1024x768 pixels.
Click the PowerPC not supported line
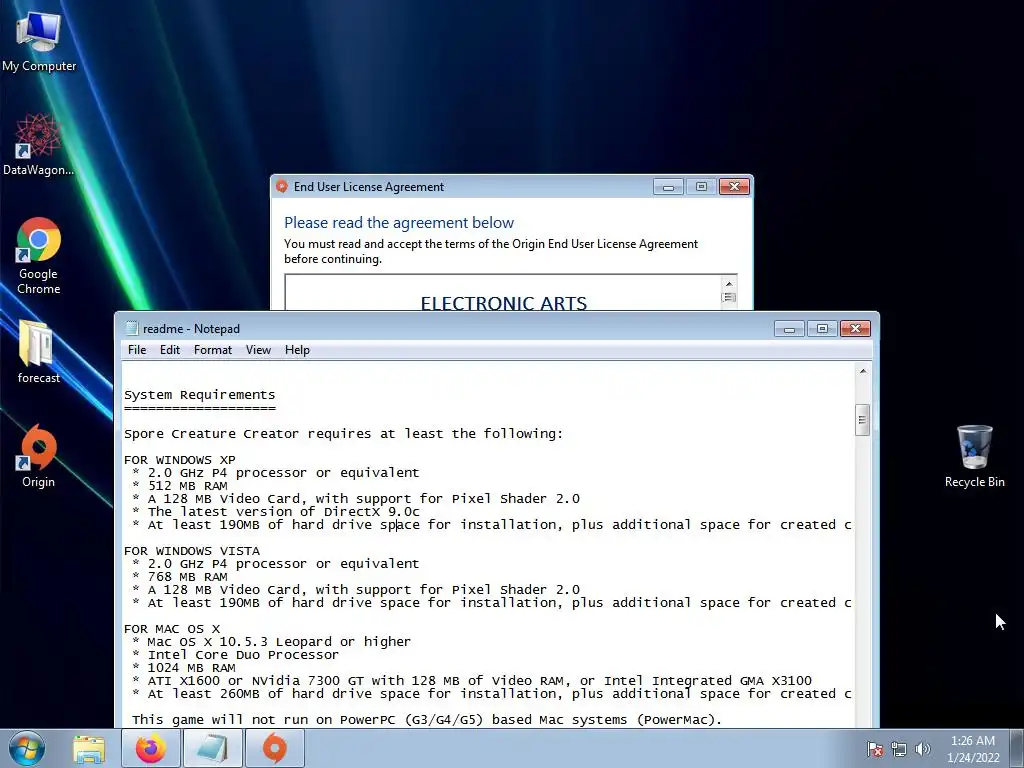427,720
